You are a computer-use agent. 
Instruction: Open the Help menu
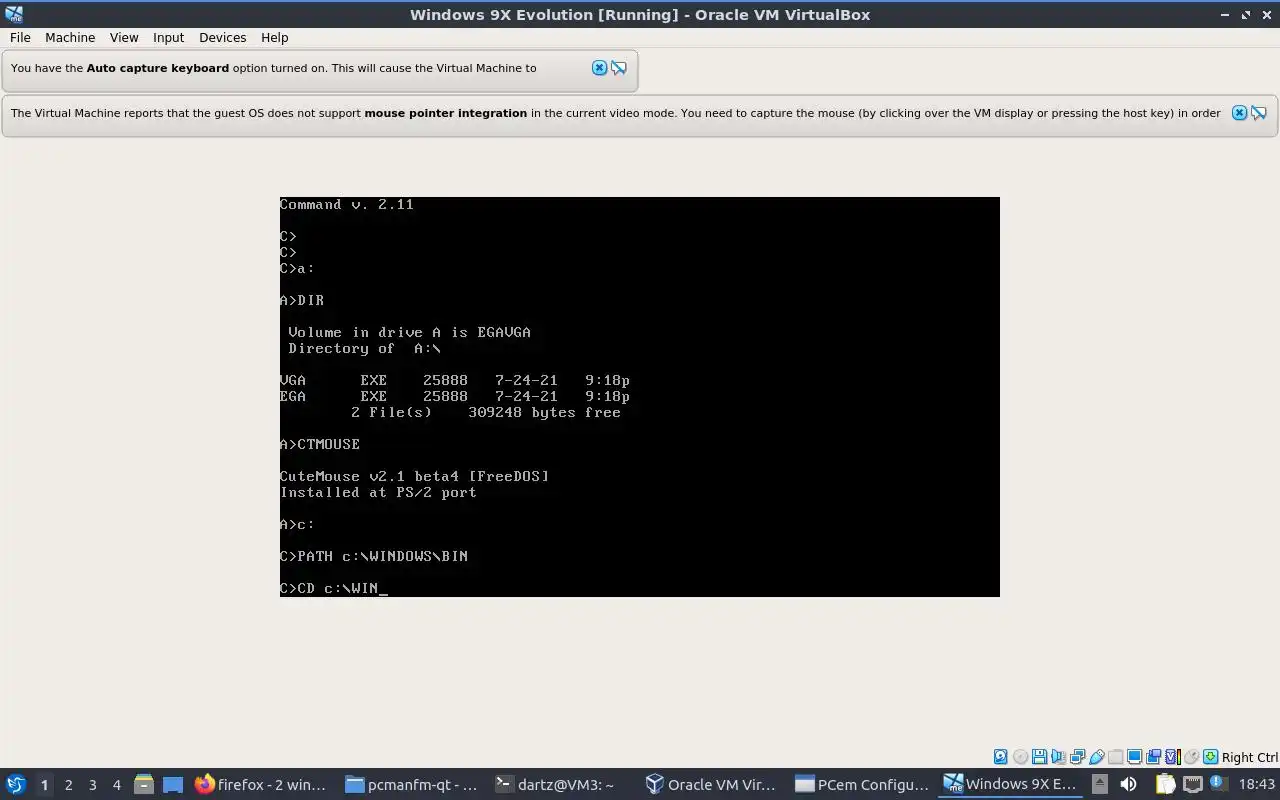[x=274, y=37]
